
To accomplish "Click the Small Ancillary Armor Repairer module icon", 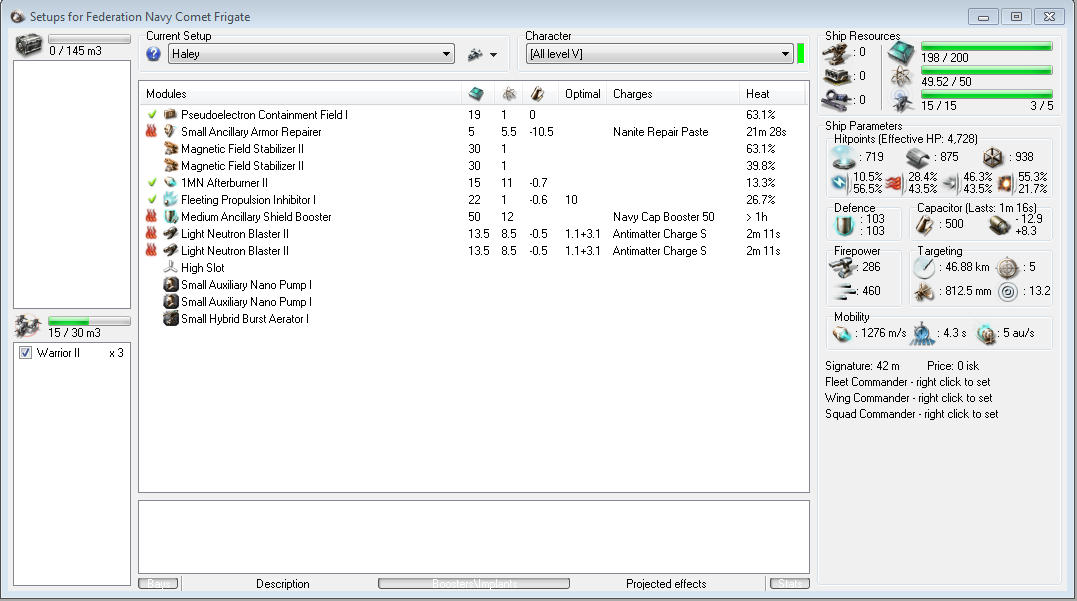I will point(170,131).
